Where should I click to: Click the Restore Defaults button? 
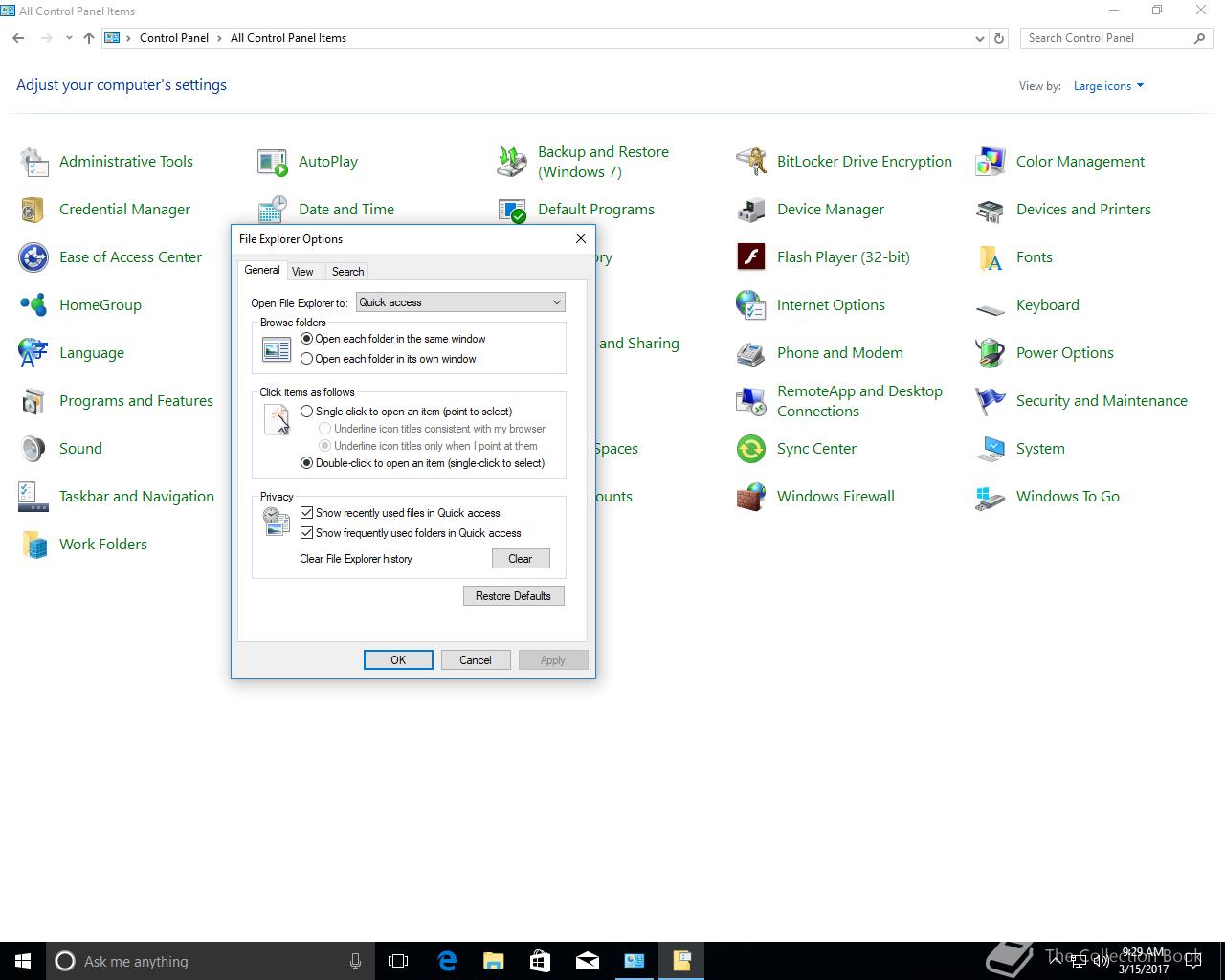pyautogui.click(x=513, y=596)
